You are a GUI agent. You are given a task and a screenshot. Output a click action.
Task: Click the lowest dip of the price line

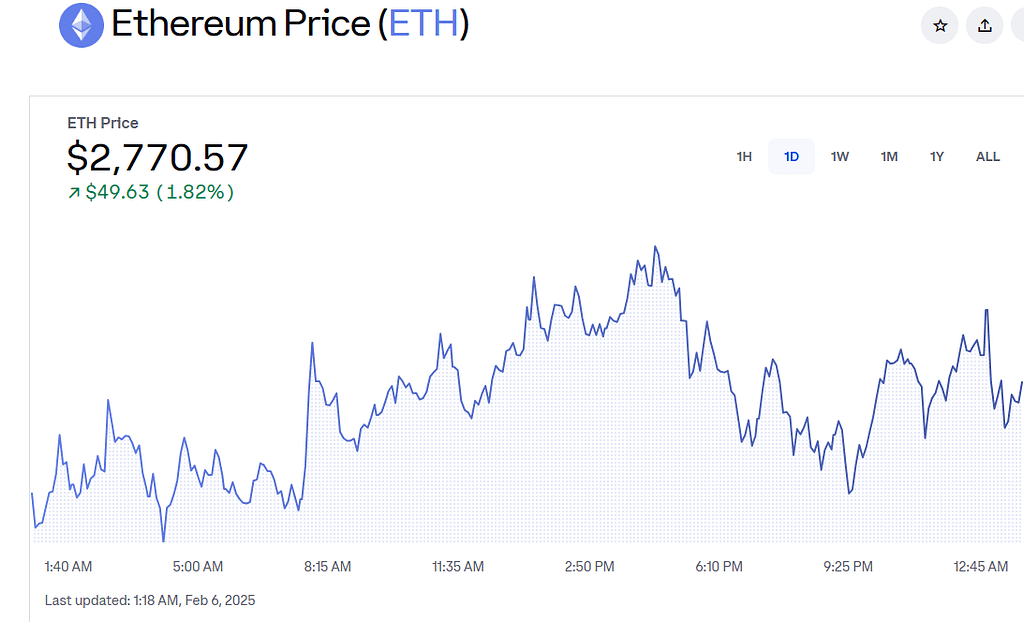click(x=163, y=541)
